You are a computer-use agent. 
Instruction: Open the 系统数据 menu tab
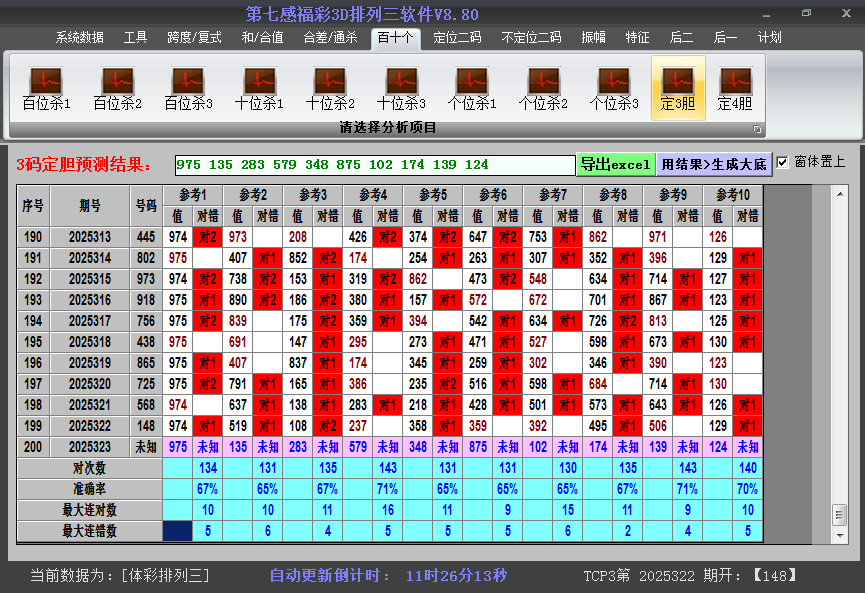tap(79, 38)
